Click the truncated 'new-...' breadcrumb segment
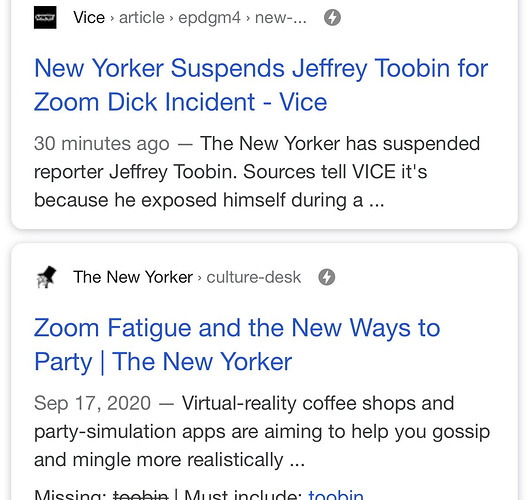The image size is (529, 500). click(281, 18)
